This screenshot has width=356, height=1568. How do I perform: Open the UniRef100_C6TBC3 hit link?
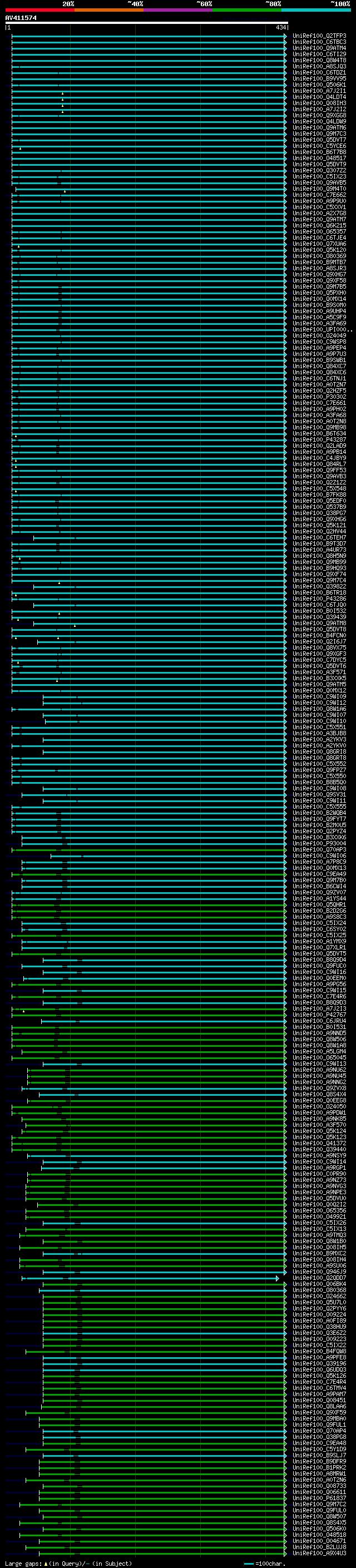pos(319,42)
